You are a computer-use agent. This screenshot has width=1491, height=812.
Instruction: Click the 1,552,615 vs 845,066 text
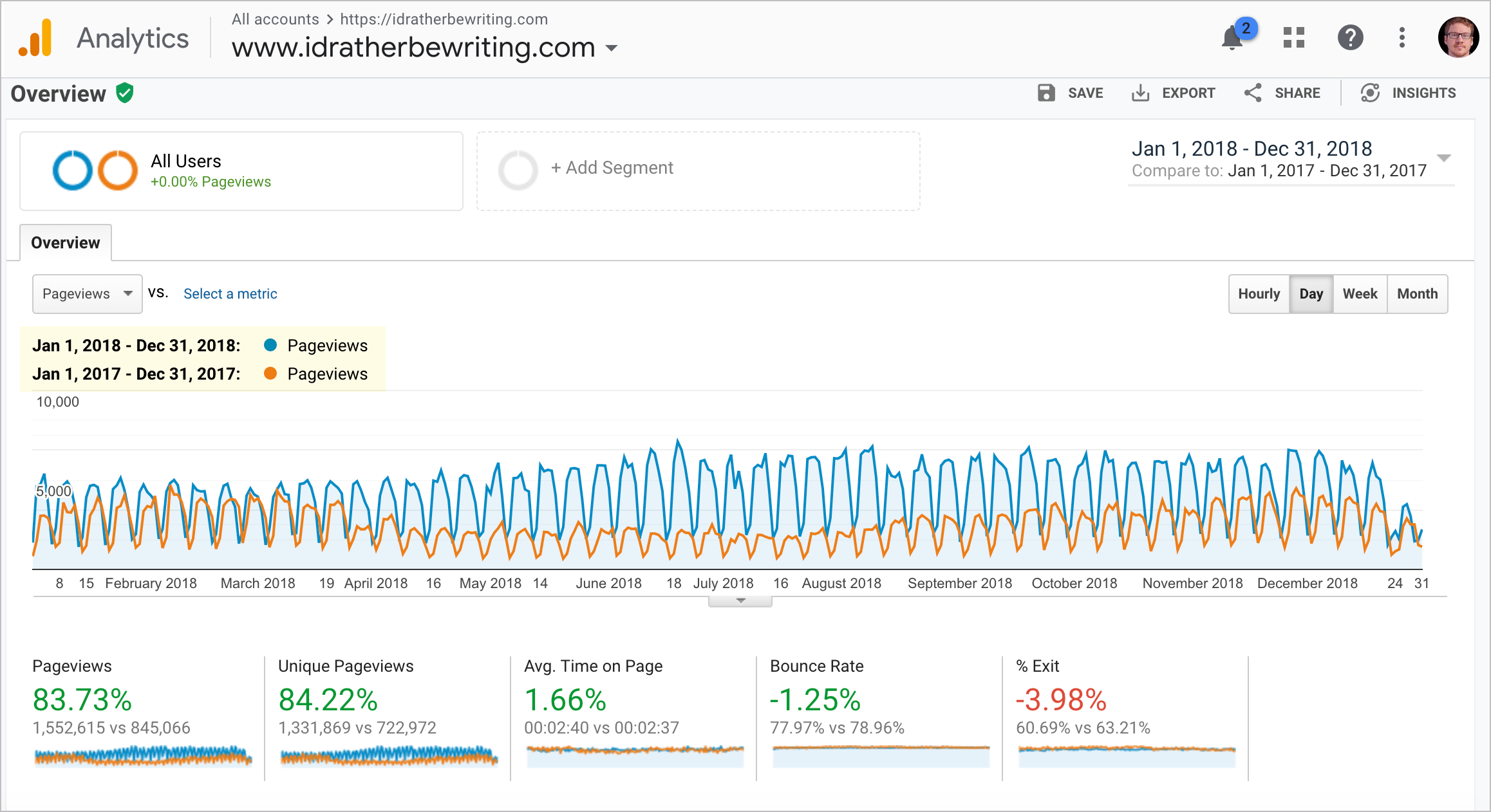point(111,728)
